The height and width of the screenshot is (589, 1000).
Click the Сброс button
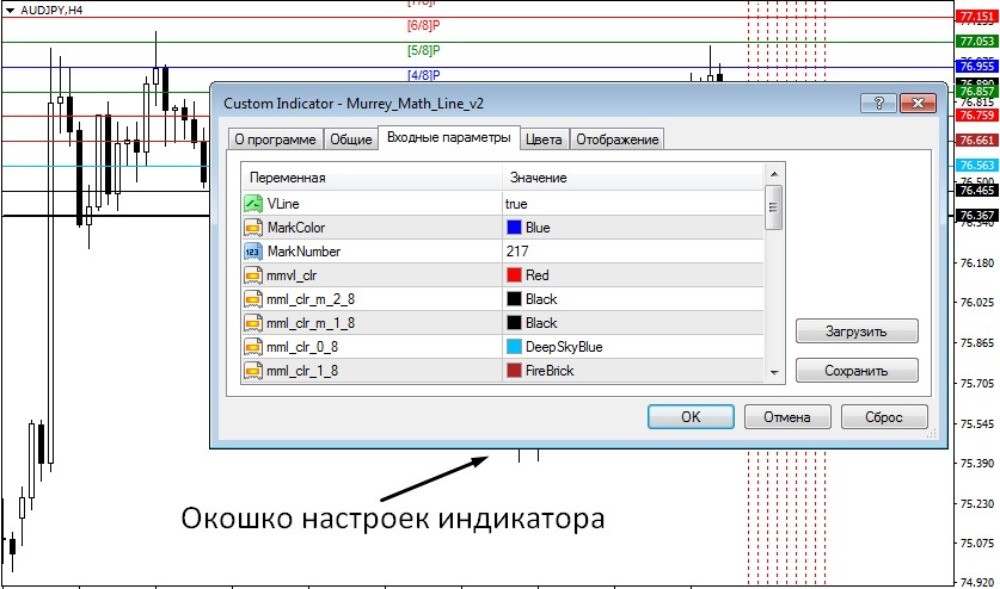(x=884, y=417)
